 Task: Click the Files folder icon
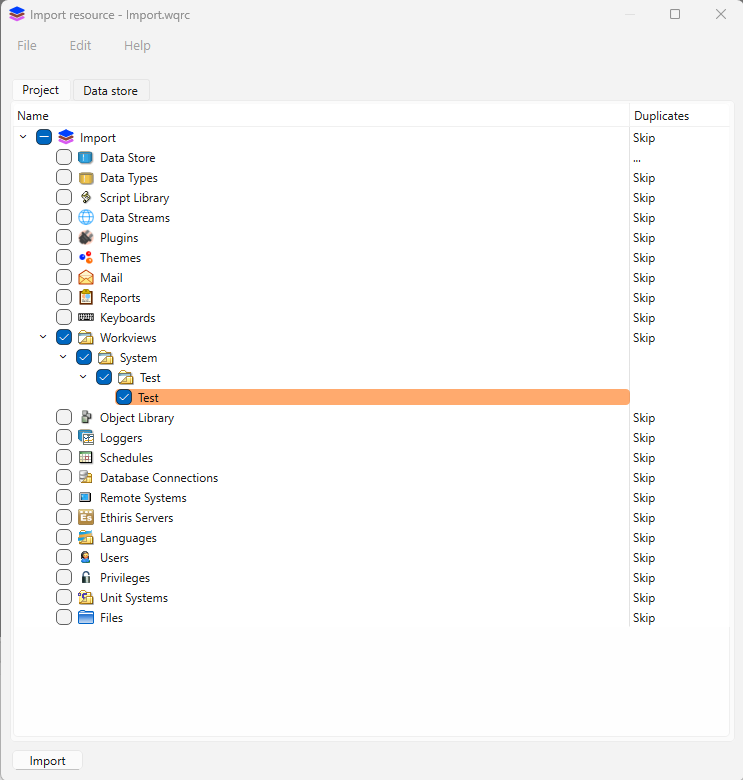pos(86,617)
